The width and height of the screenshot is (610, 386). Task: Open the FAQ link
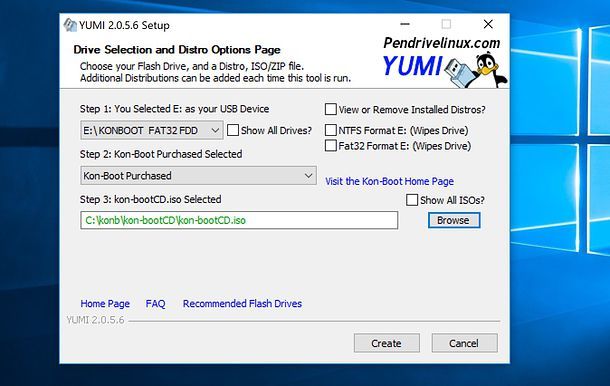[155, 304]
